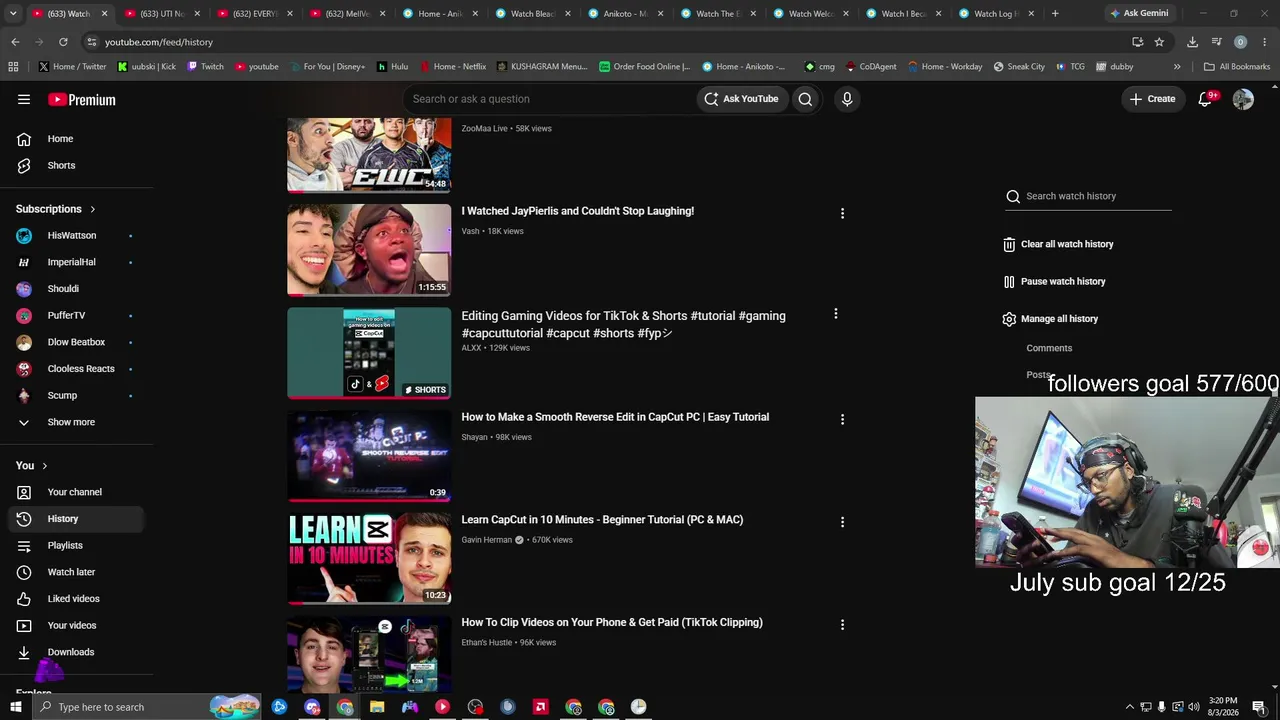Image resolution: width=1280 pixels, height=720 pixels.
Task: Expand the You section chevron
Action: click(45, 466)
